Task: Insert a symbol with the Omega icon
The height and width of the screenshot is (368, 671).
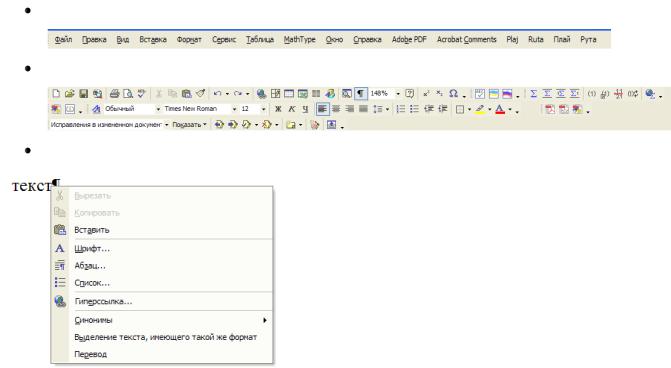Action: [x=453, y=93]
